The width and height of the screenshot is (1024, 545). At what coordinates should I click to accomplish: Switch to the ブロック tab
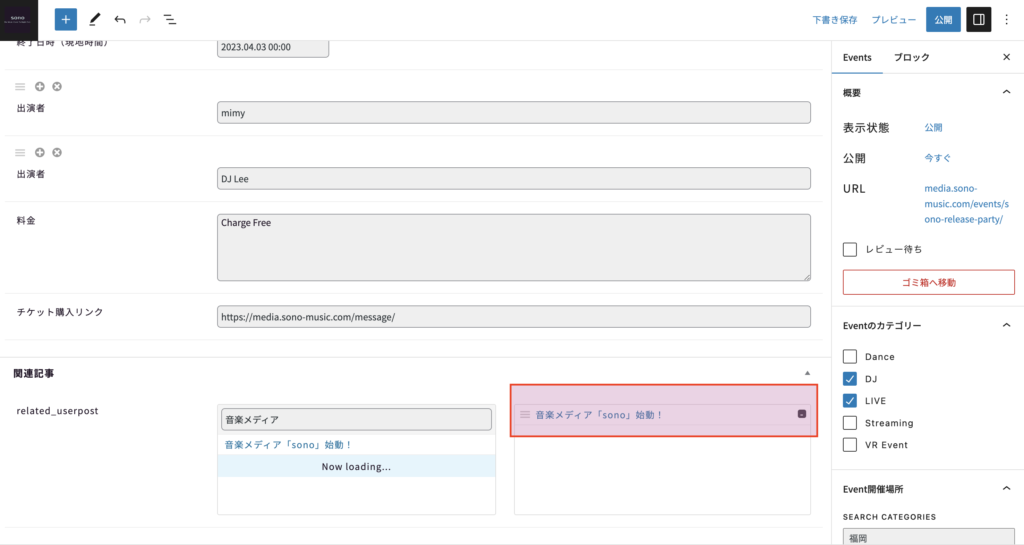coord(911,58)
